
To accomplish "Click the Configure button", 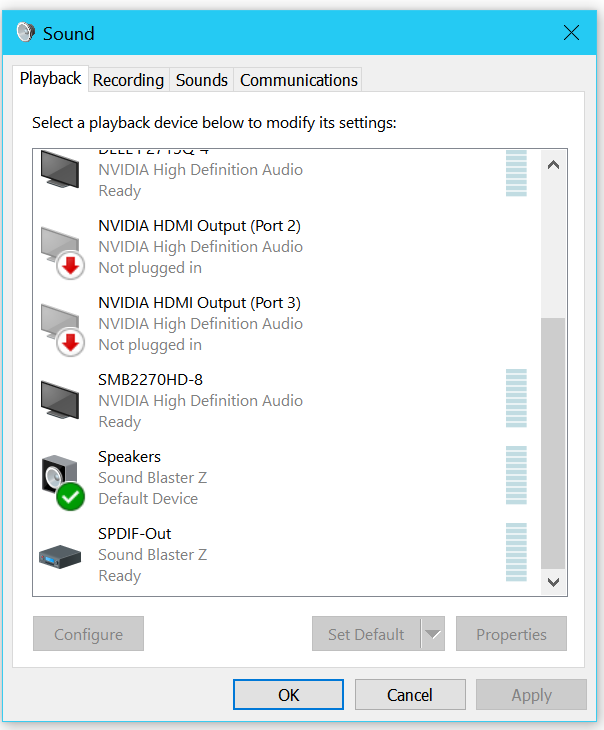I will tap(88, 634).
